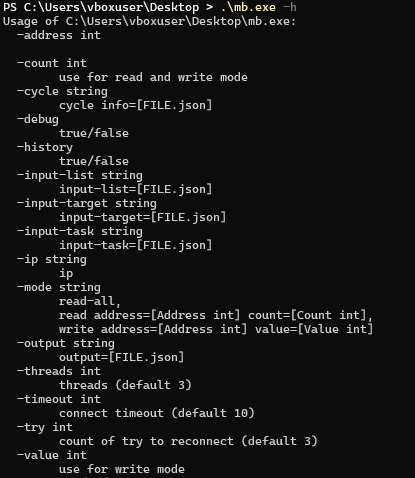Click the '-count int' flag line

[x=52, y=63]
